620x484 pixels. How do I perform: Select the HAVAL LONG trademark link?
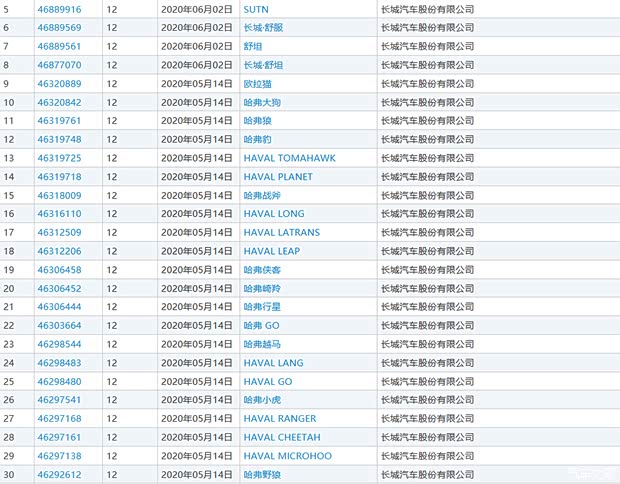click(274, 214)
